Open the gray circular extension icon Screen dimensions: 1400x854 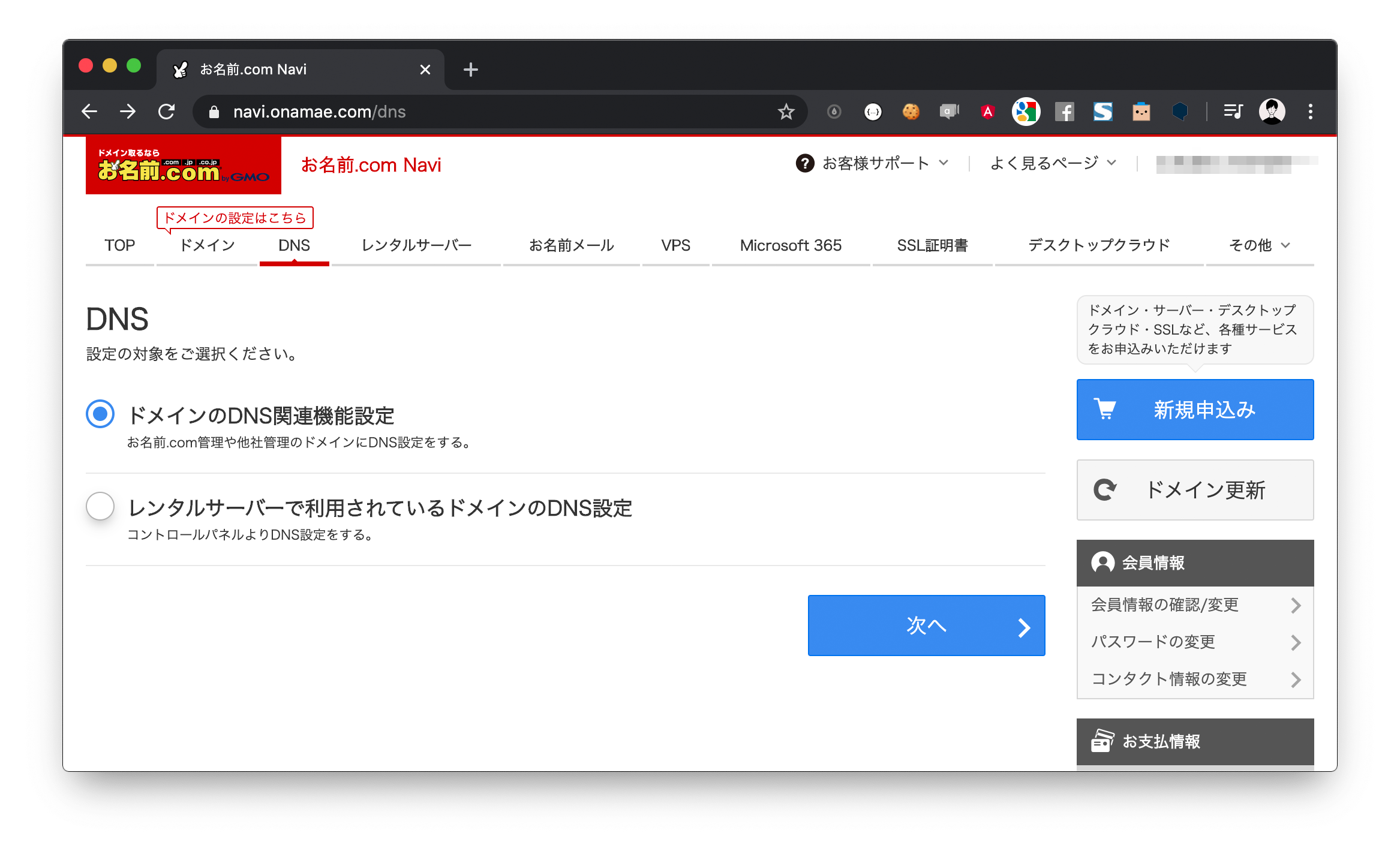pos(834,112)
